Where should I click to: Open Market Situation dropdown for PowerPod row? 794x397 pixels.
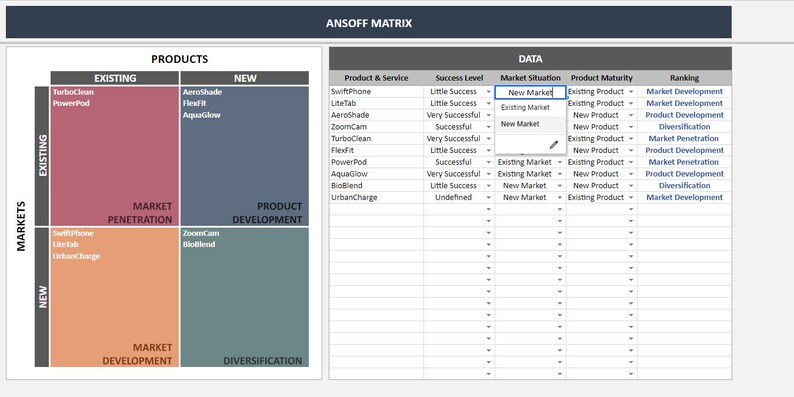[x=560, y=163]
